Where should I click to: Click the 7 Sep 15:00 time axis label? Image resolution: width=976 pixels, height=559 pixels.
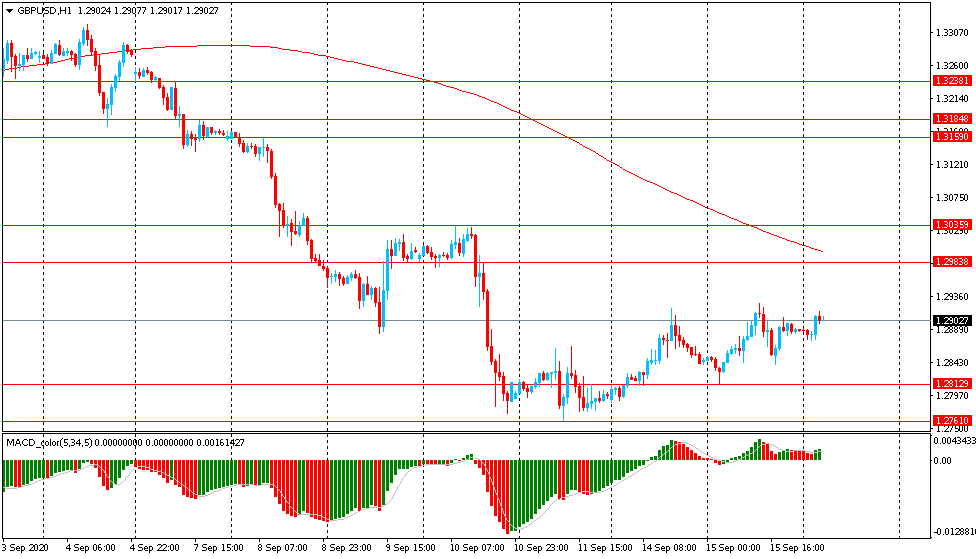(218, 548)
